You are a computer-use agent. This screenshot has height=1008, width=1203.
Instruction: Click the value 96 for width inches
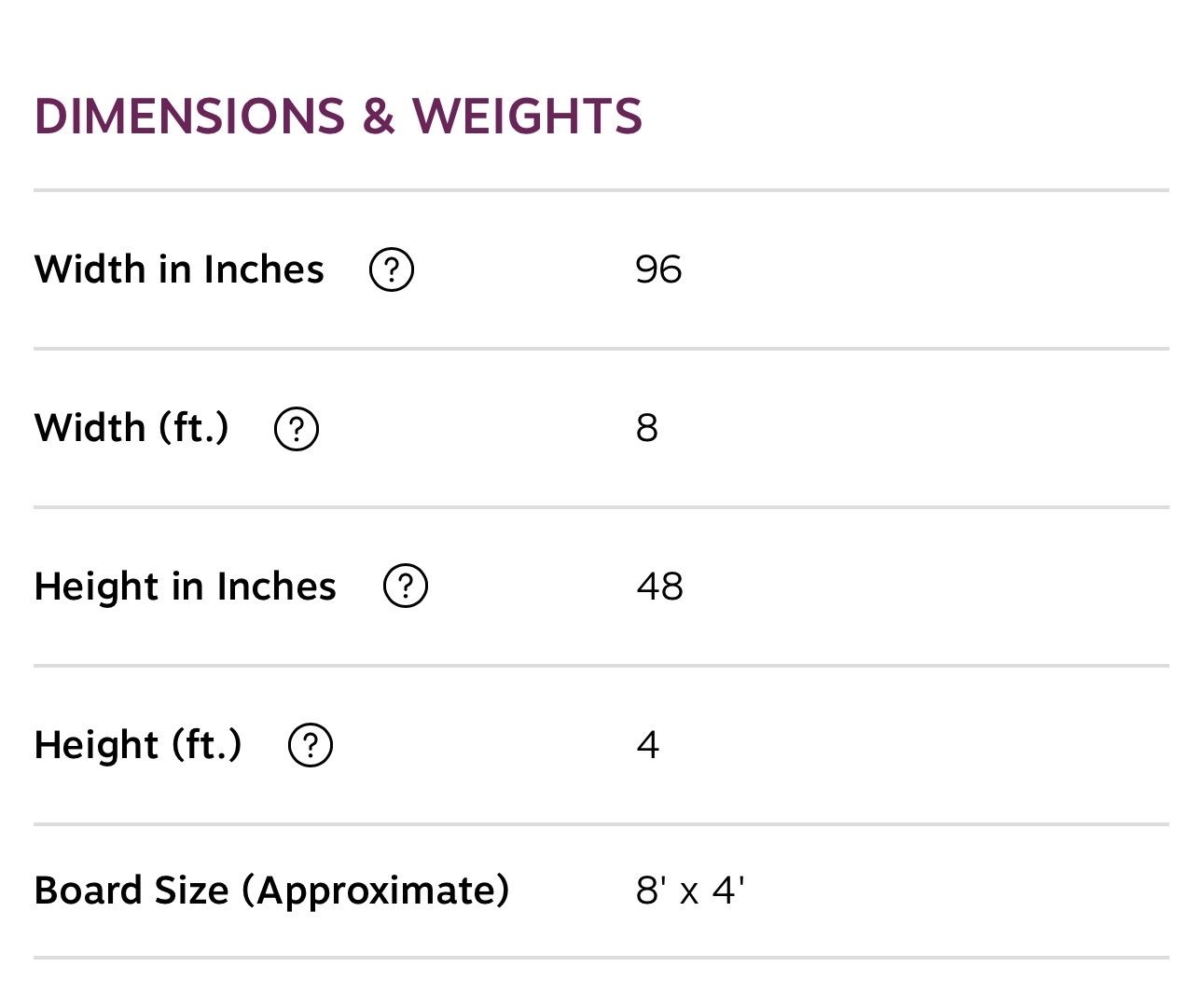pyautogui.click(x=658, y=270)
